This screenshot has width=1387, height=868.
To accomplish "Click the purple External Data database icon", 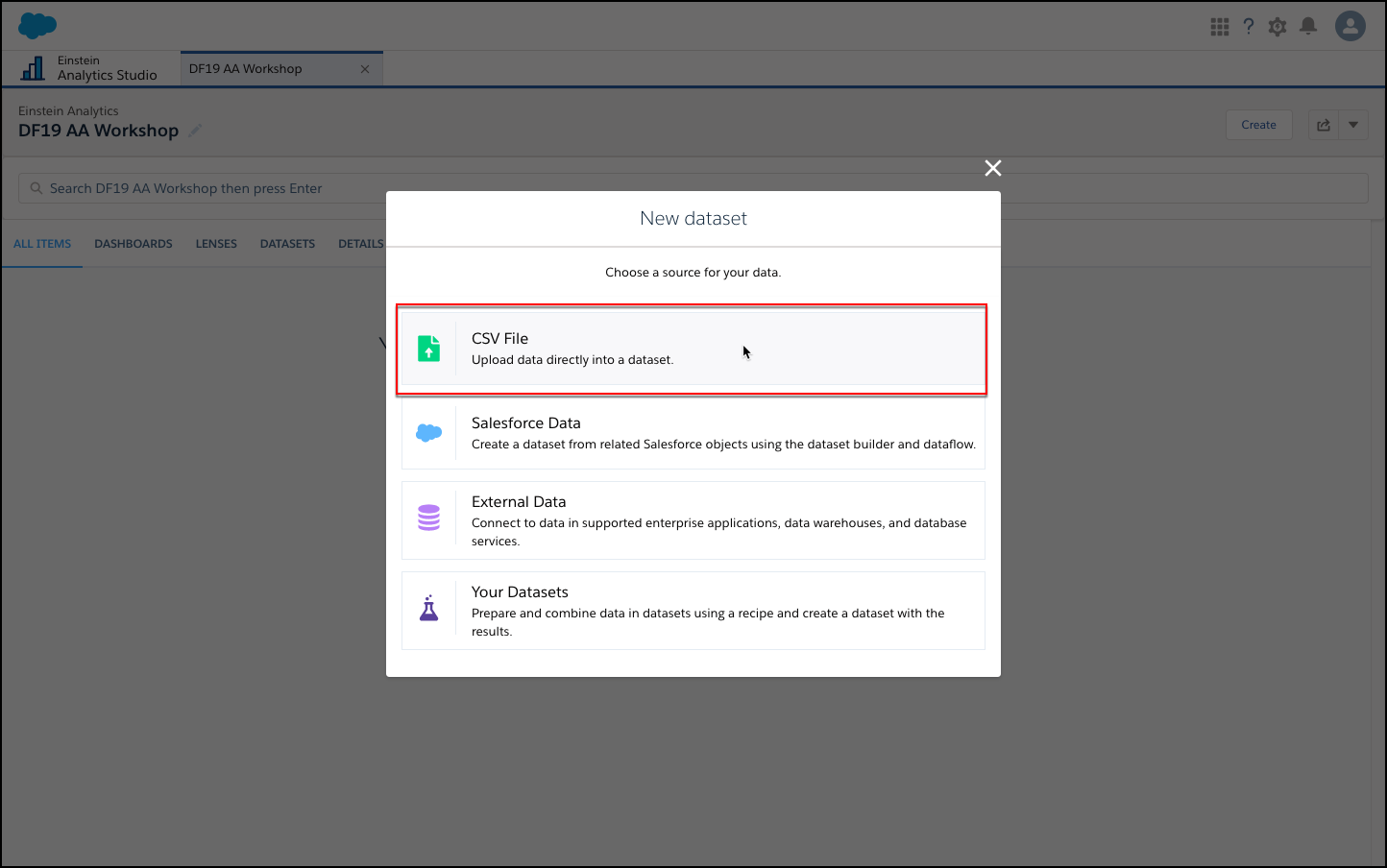I will click(429, 518).
